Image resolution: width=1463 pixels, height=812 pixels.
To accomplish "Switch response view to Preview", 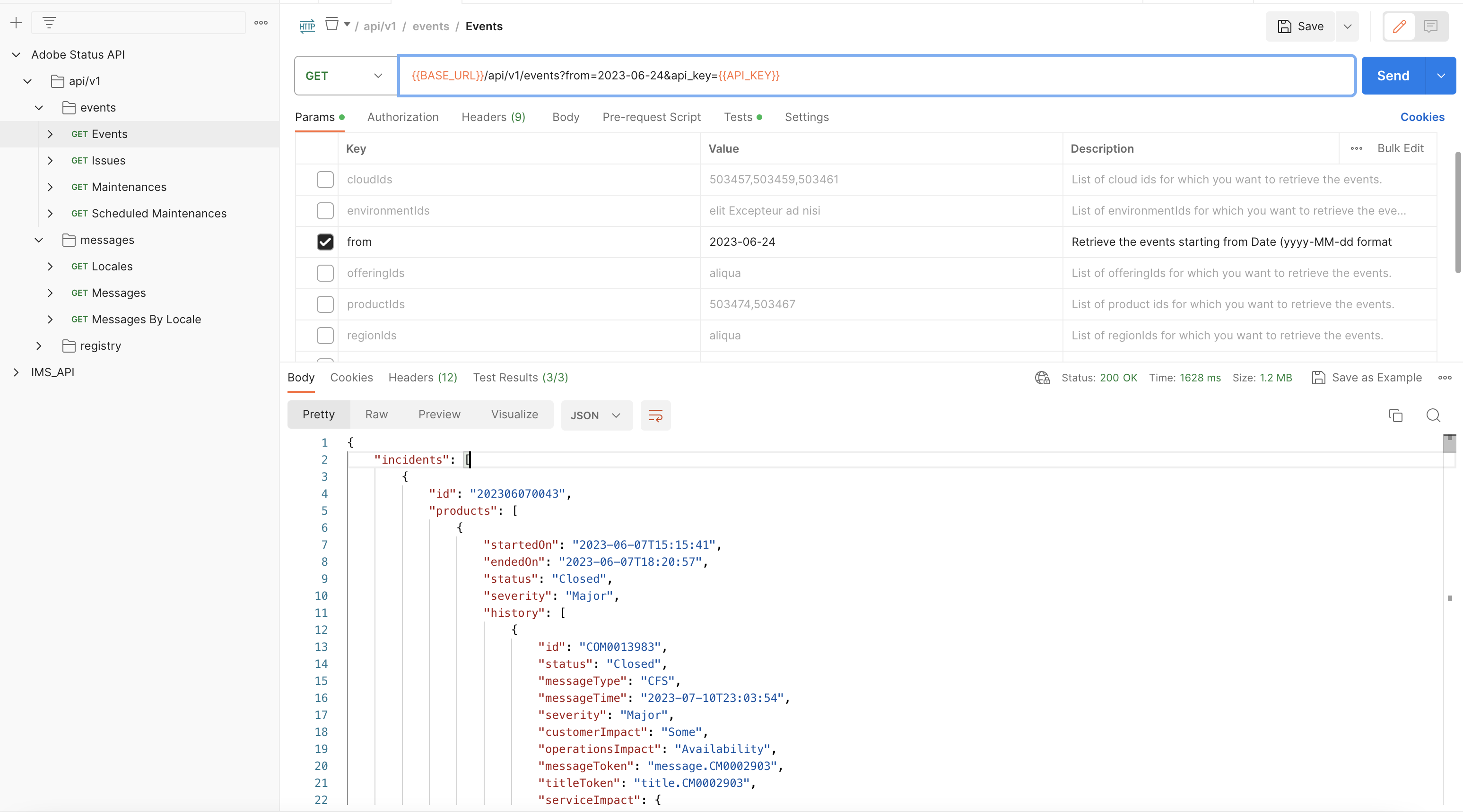I will click(x=439, y=415).
